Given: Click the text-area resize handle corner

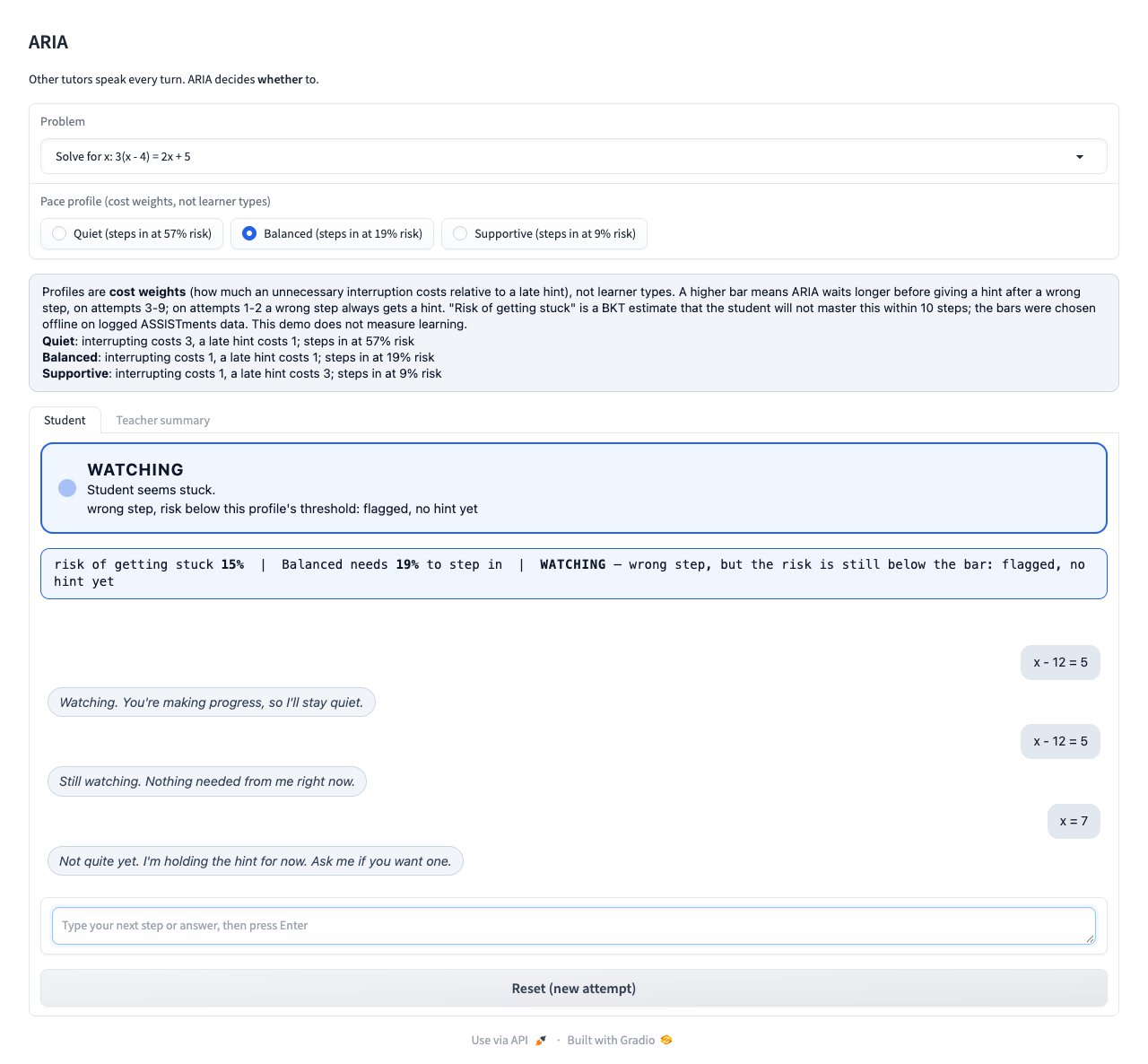Looking at the screenshot, I should (x=1090, y=938).
